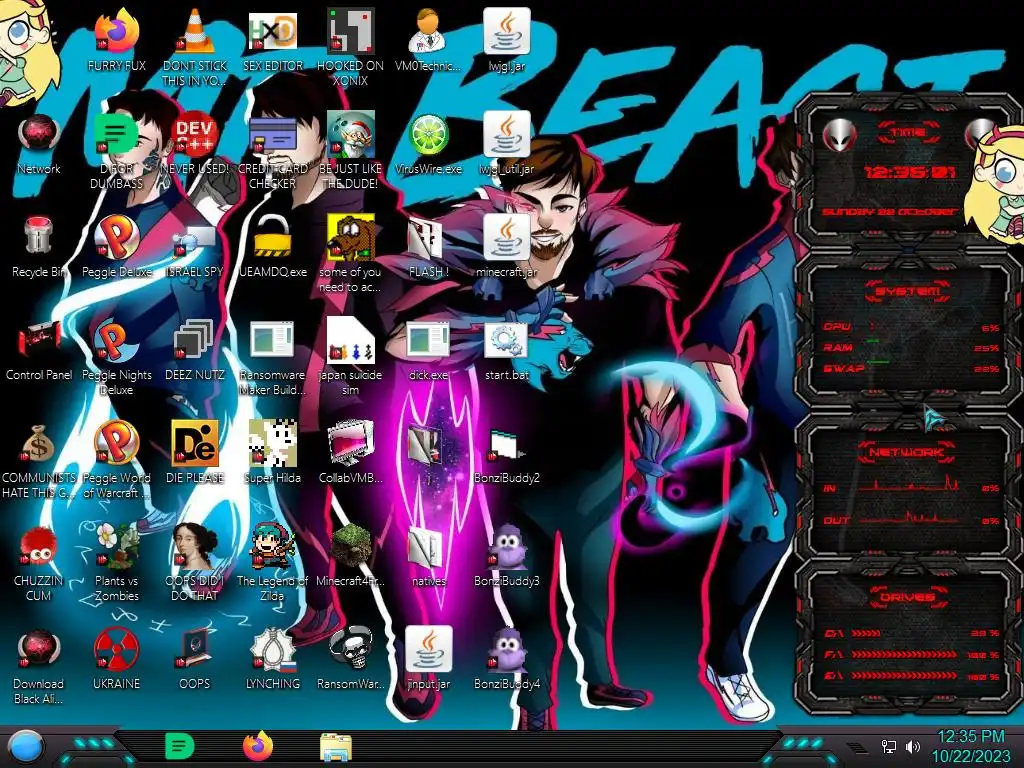Select the BE JUST LIKE THE DUDE! icon
Image resolution: width=1024 pixels, height=768 pixels.
pyautogui.click(x=350, y=150)
